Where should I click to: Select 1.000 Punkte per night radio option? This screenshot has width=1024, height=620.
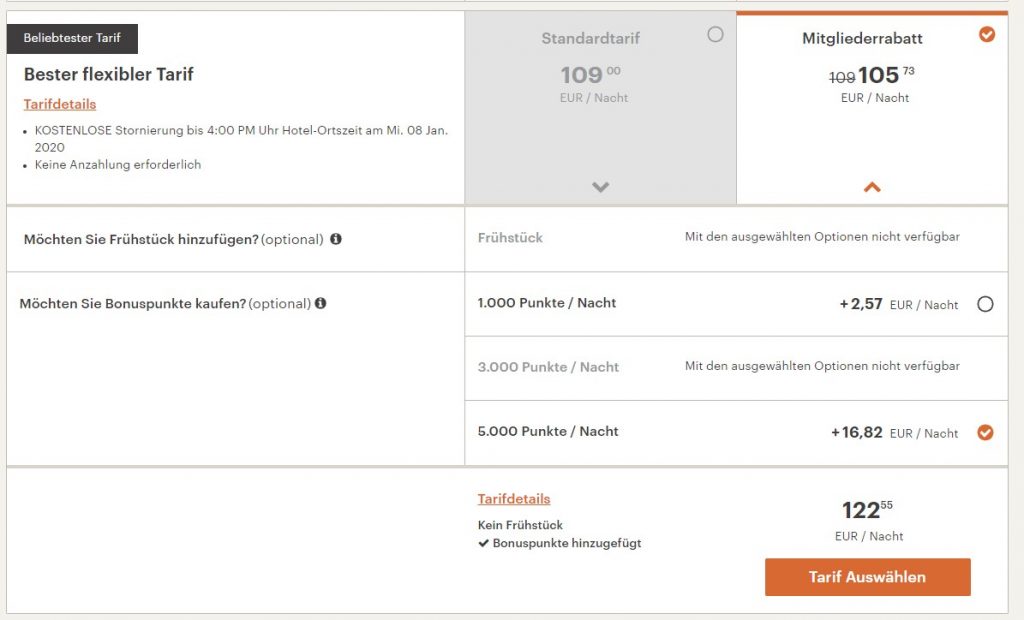pos(985,304)
